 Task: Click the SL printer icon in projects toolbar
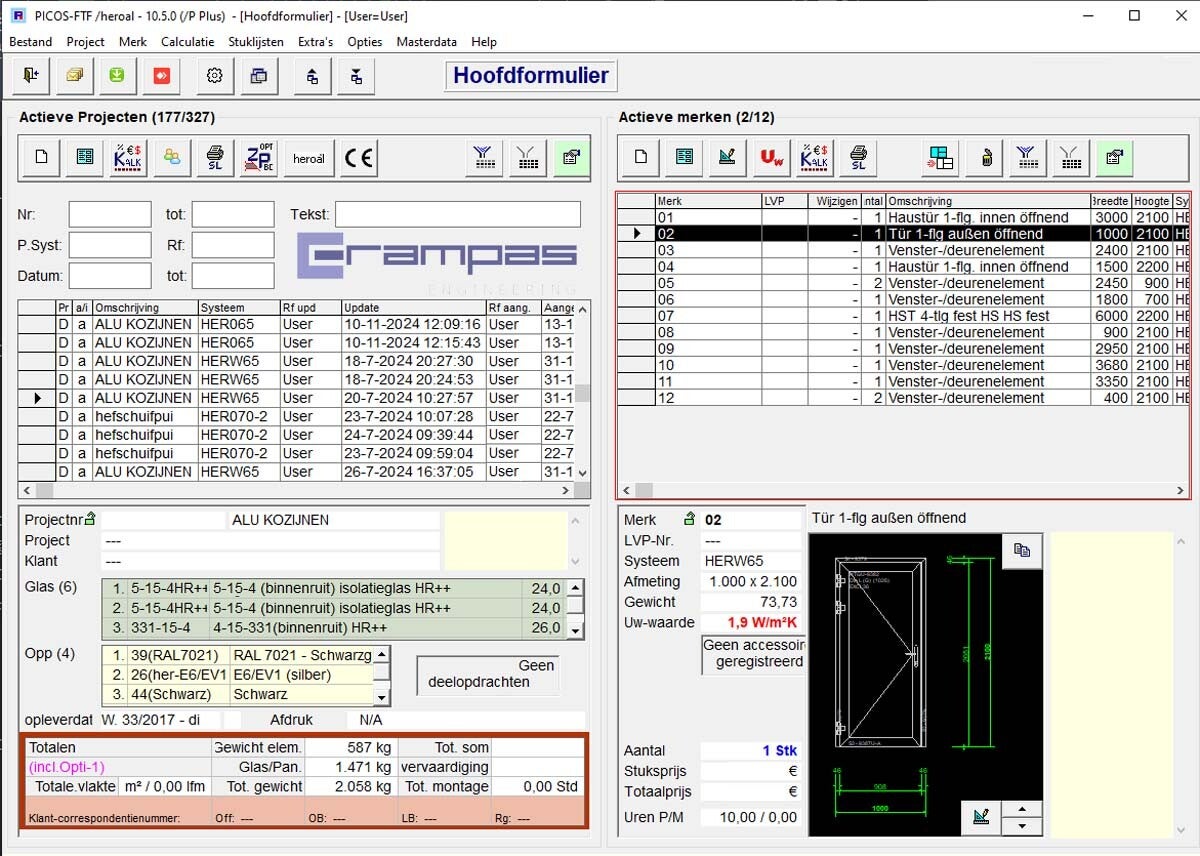215,157
